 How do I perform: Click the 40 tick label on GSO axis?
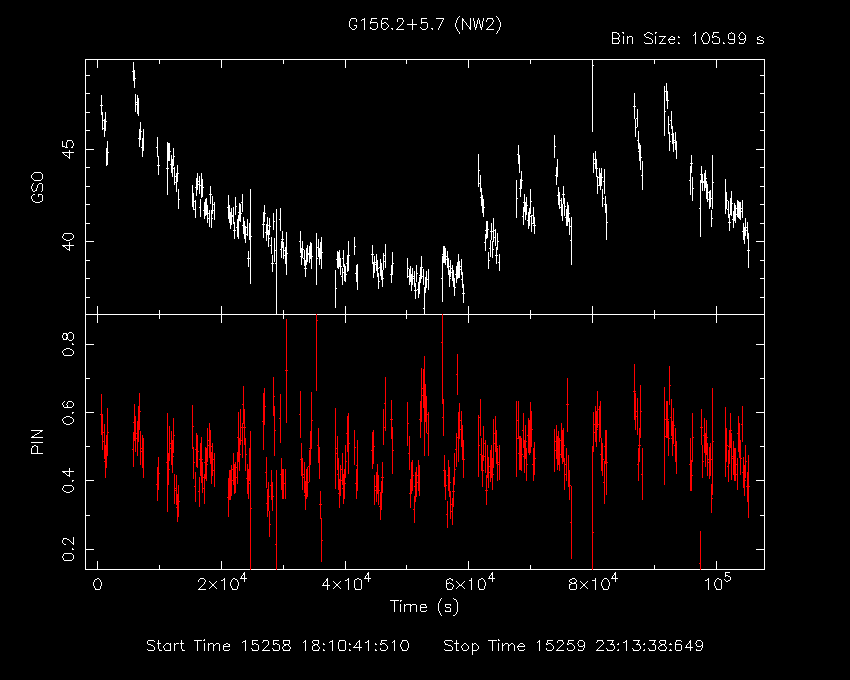[68, 241]
